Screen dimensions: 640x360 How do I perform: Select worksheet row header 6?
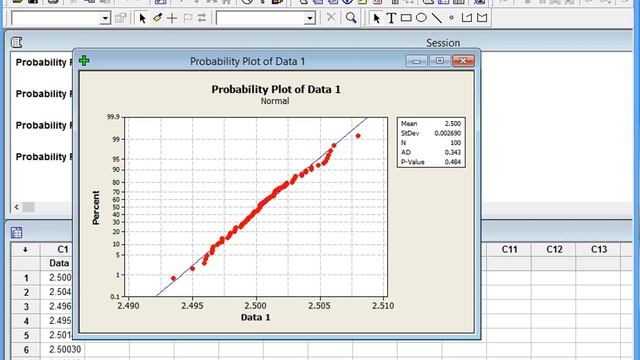point(26,349)
